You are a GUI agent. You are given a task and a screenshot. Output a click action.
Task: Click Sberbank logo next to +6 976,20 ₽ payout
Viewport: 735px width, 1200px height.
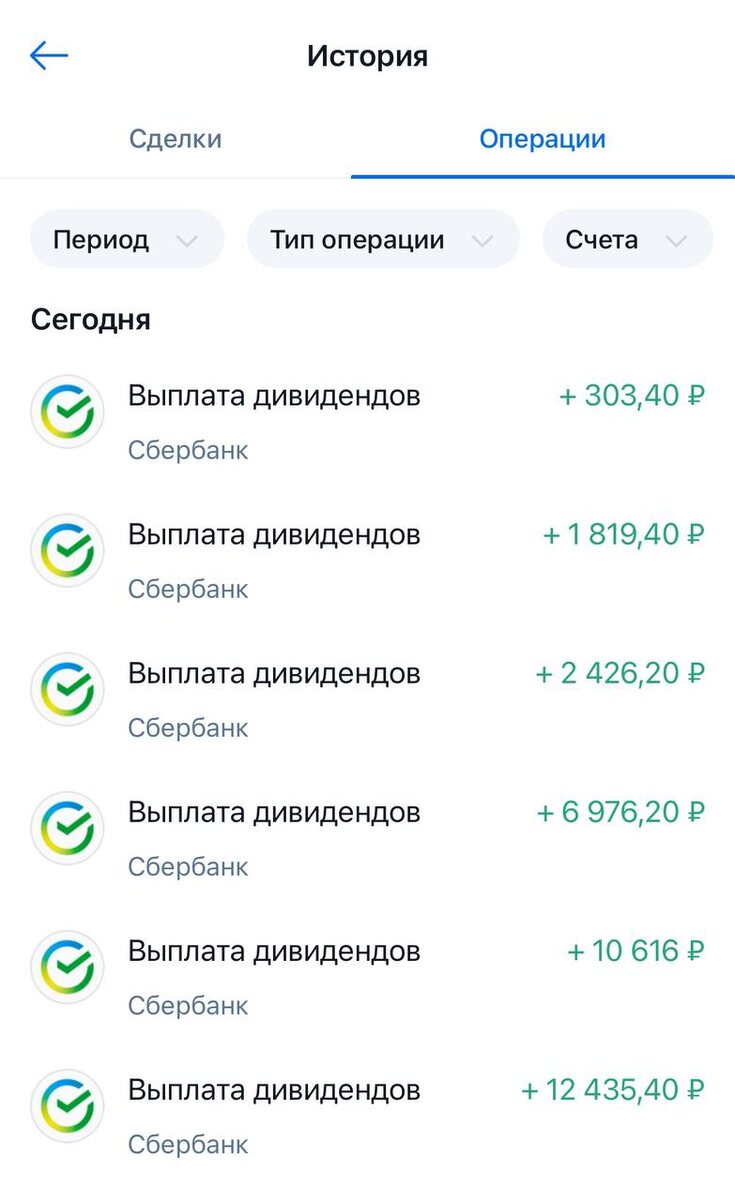68,828
